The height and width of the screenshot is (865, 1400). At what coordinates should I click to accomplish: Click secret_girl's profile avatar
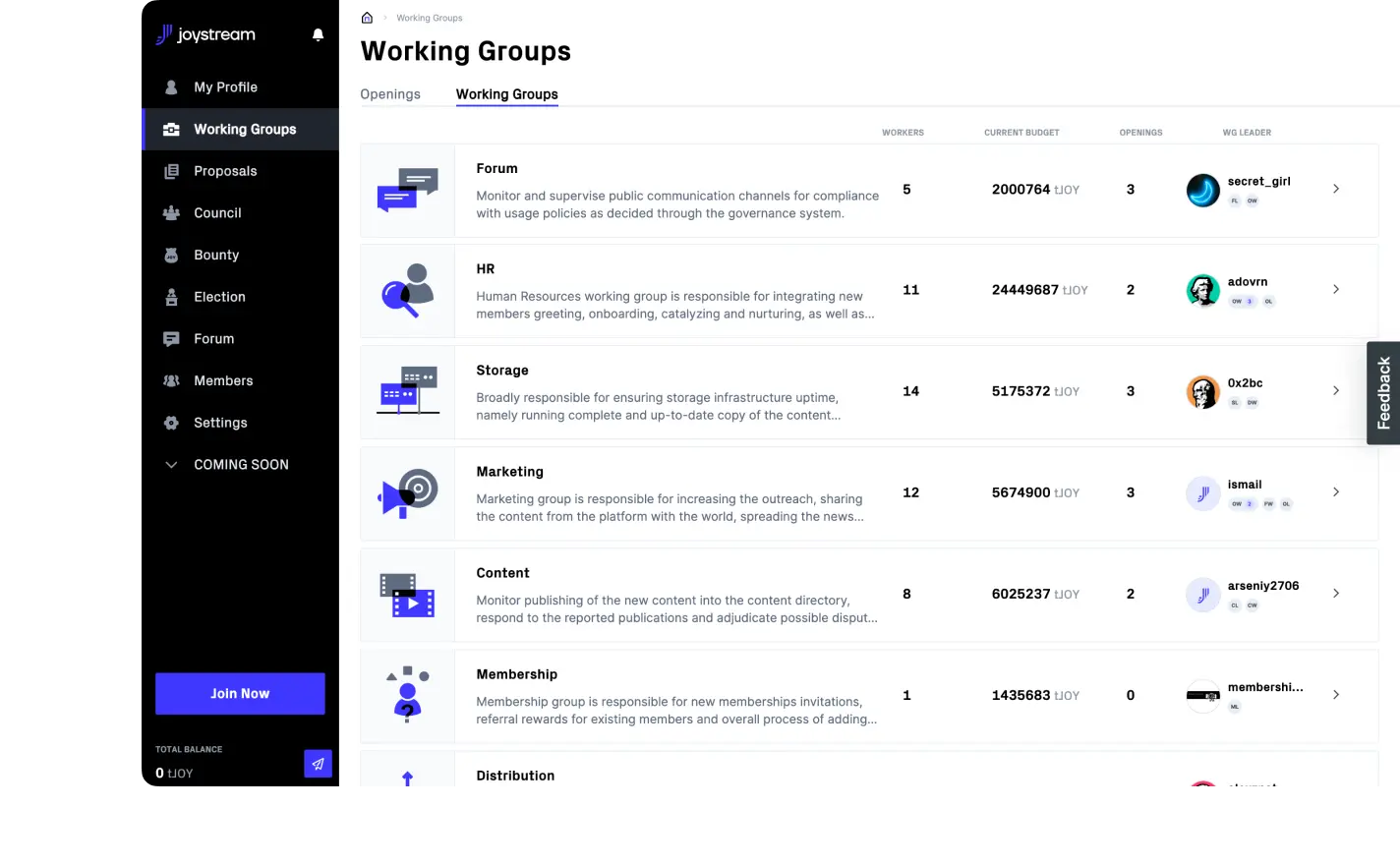point(1202,189)
